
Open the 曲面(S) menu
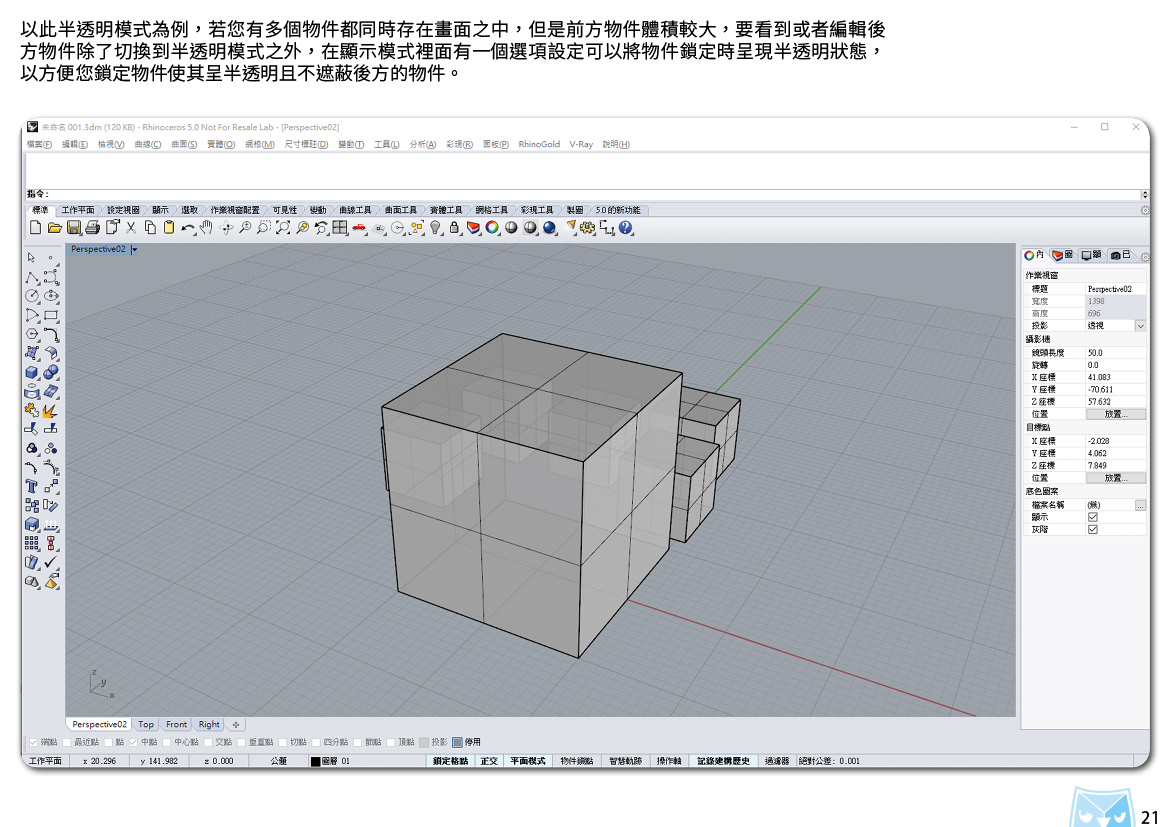184,145
